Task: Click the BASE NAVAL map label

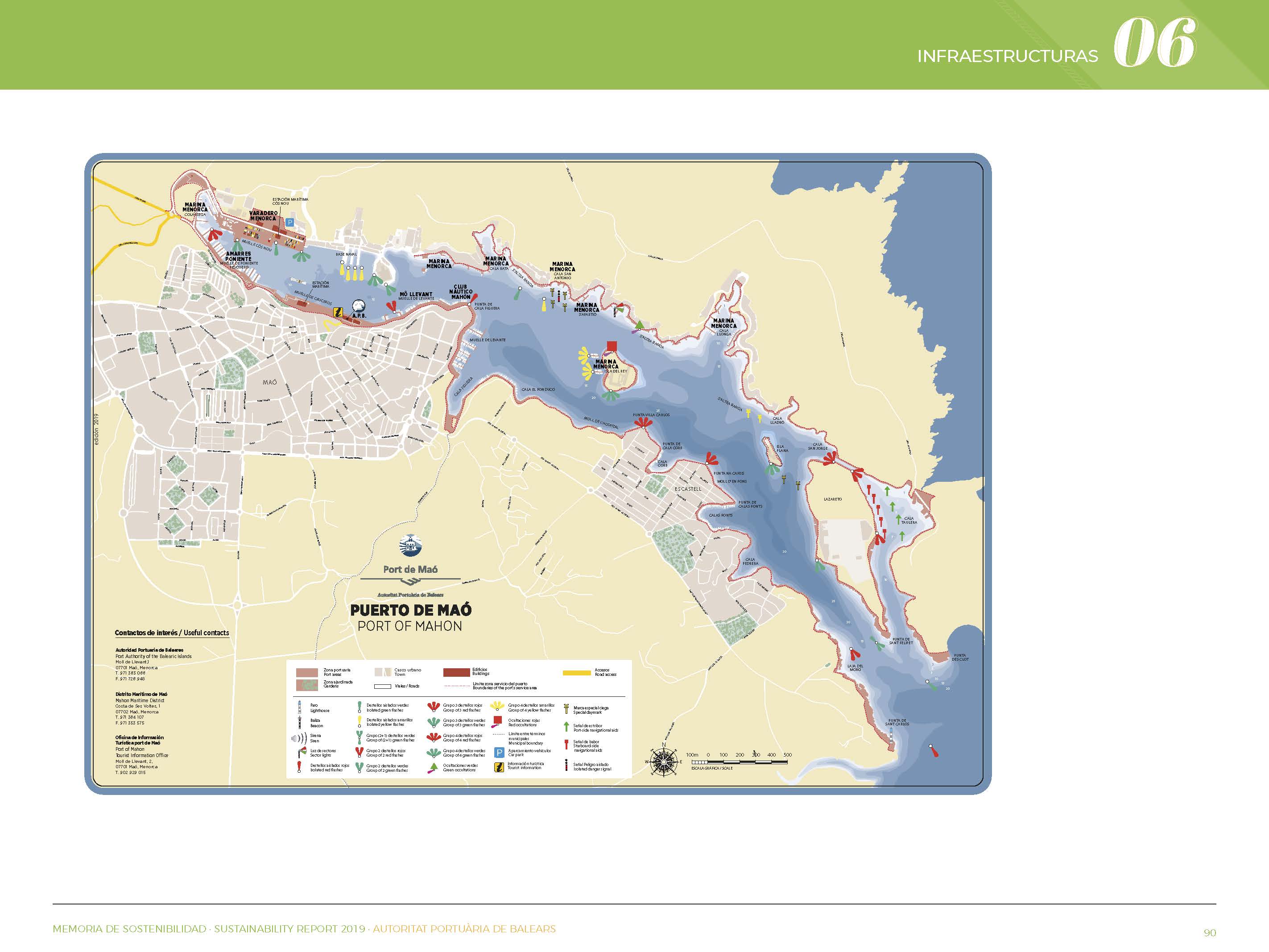Action: click(346, 254)
